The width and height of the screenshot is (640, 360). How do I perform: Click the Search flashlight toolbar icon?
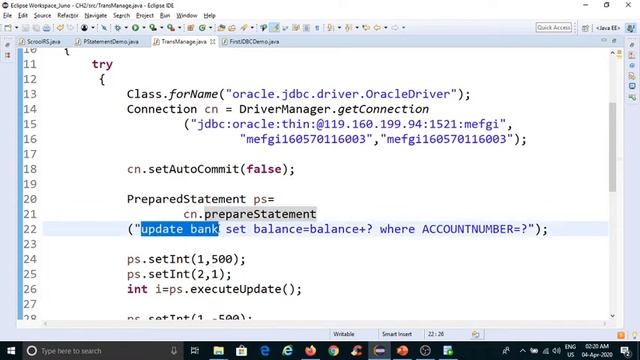click(243, 28)
